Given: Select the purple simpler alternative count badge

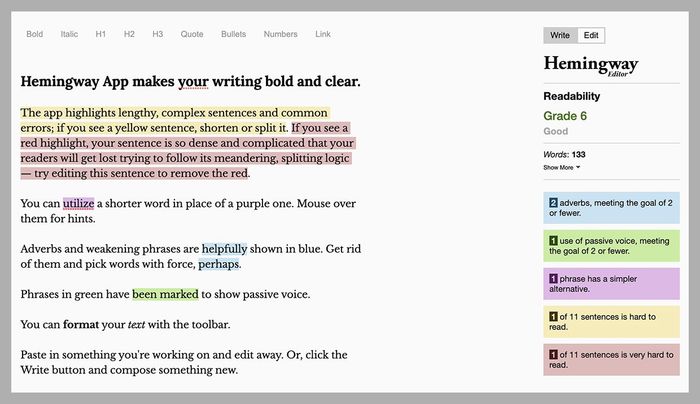Looking at the screenshot, I should 553,279.
